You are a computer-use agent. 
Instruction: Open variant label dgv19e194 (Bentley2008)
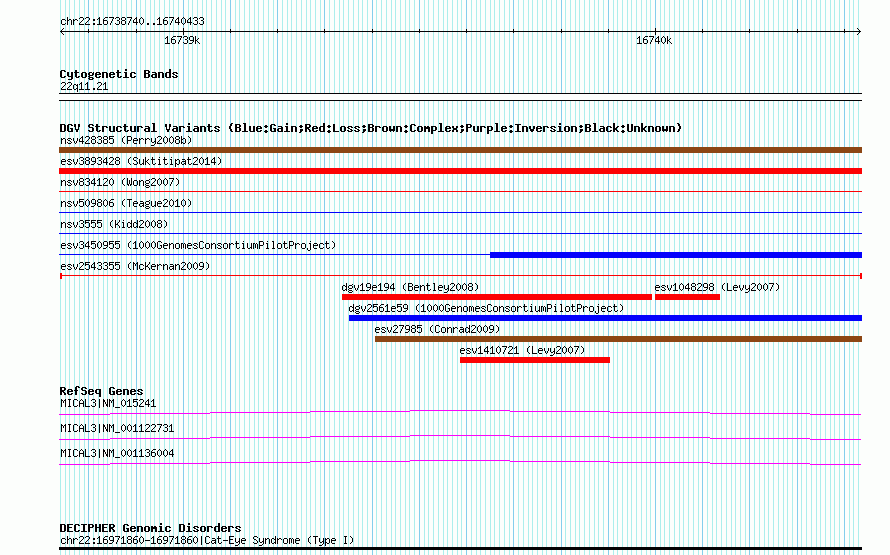(410, 287)
